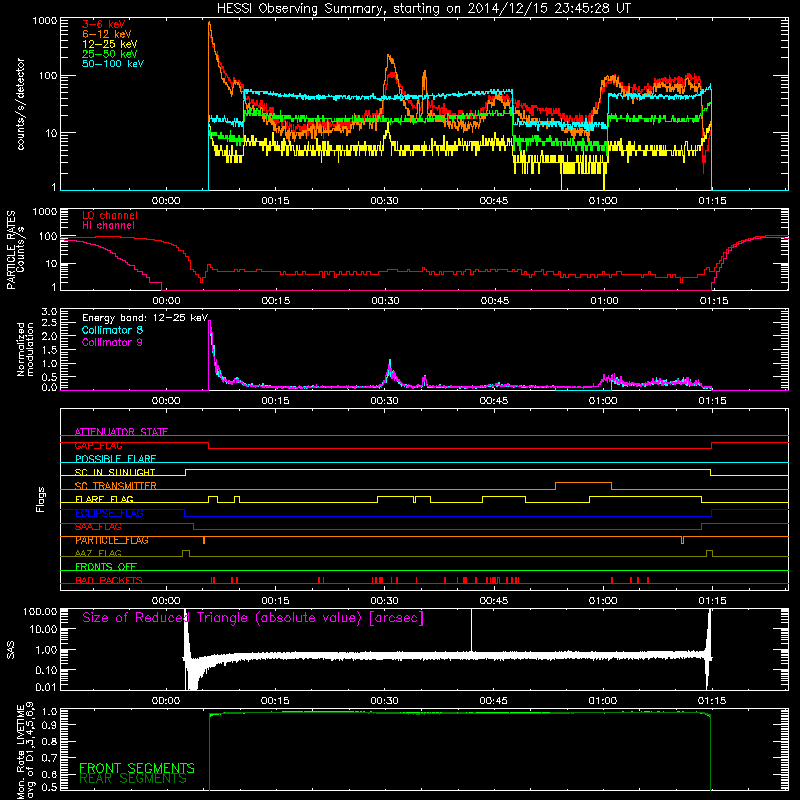Screen dimensions: 800x800
Task: Click the Flags vertical axis label
Action: (x=41, y=499)
